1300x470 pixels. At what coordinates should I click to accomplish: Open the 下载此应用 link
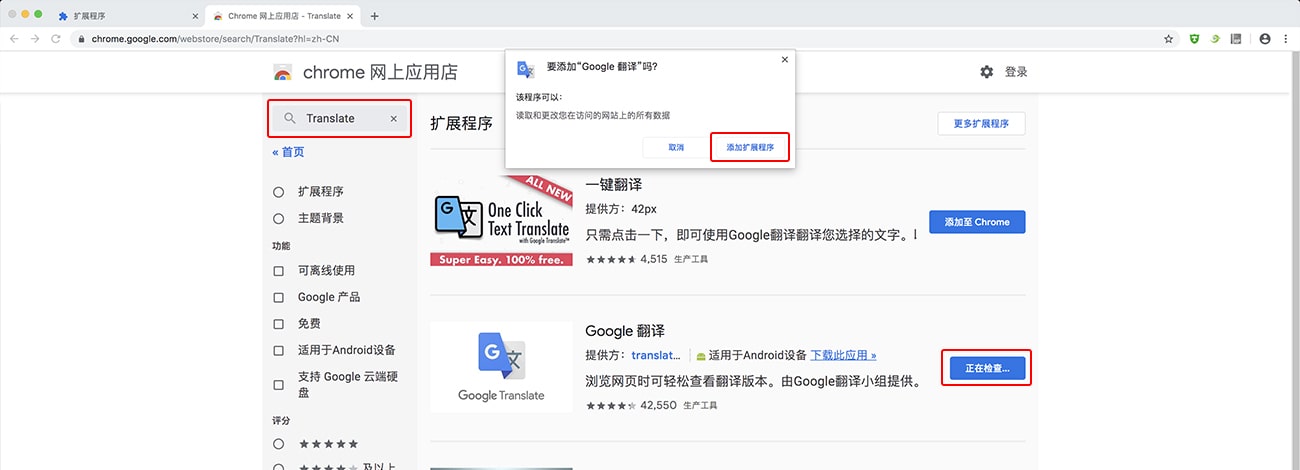843,355
